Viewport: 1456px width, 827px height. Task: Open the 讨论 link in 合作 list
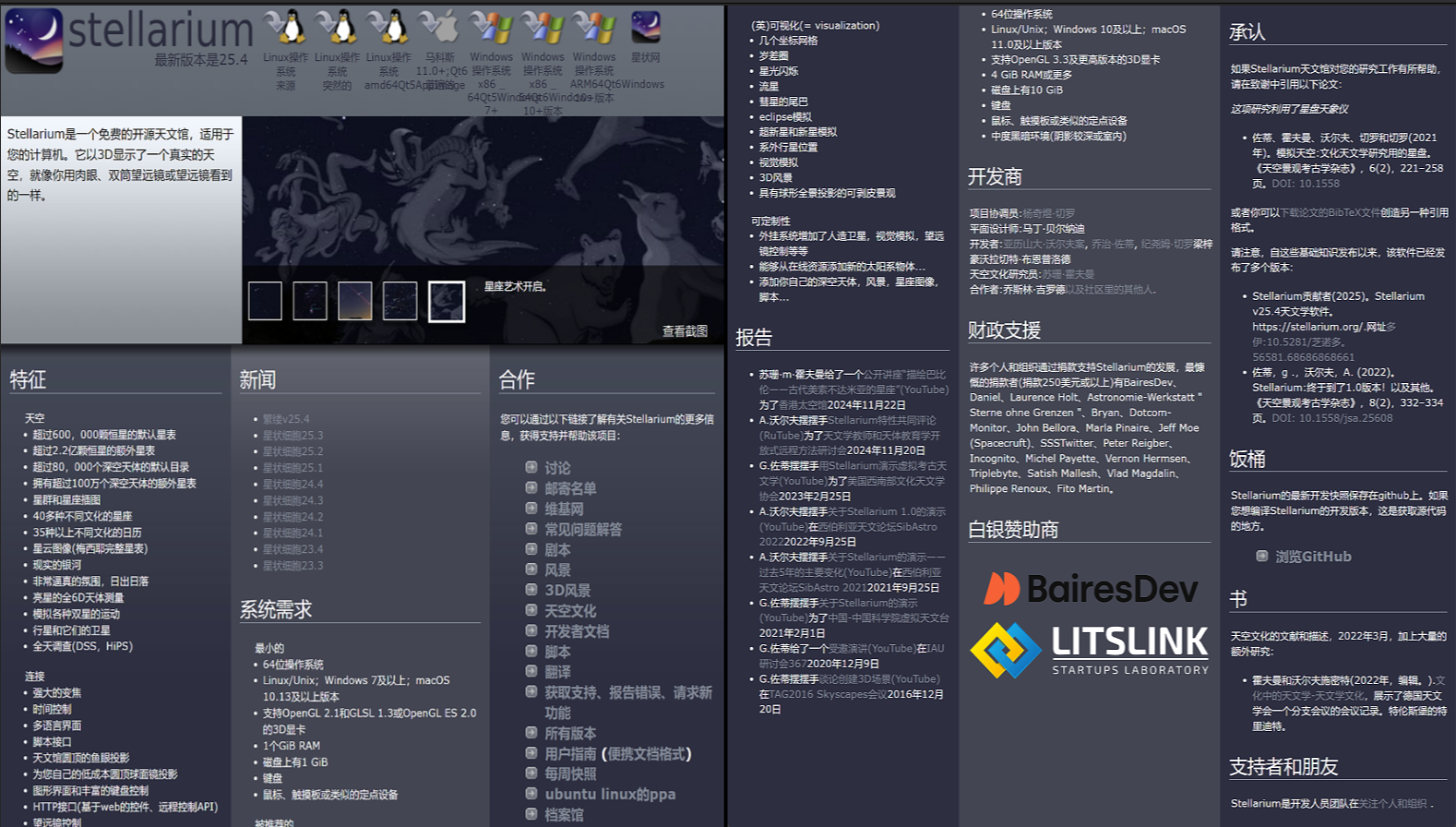tap(557, 468)
